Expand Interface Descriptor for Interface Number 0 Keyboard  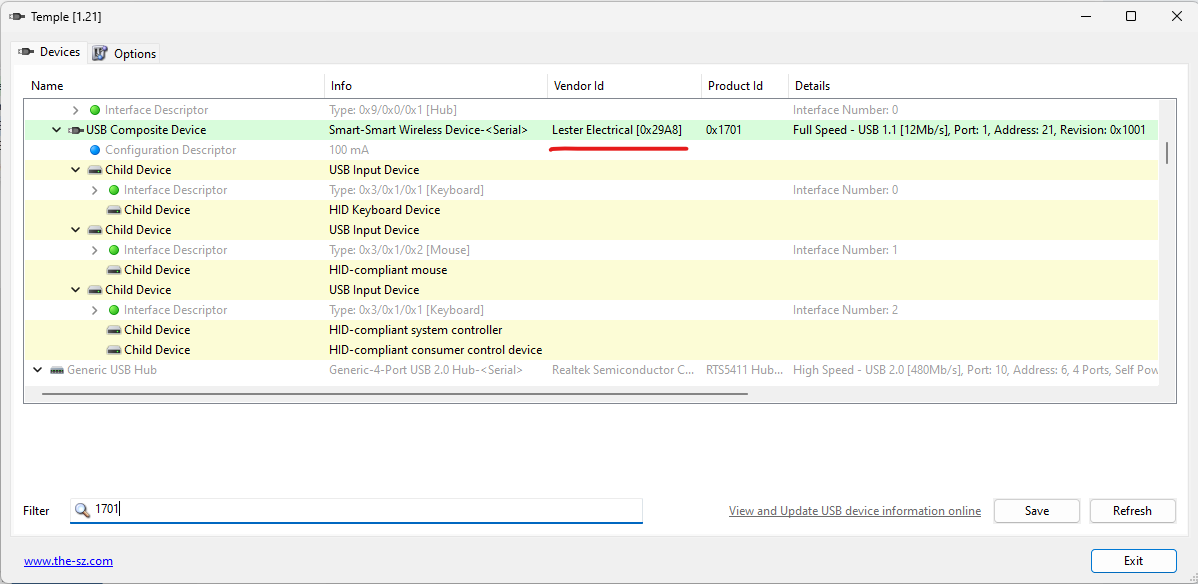pyautogui.click(x=95, y=190)
